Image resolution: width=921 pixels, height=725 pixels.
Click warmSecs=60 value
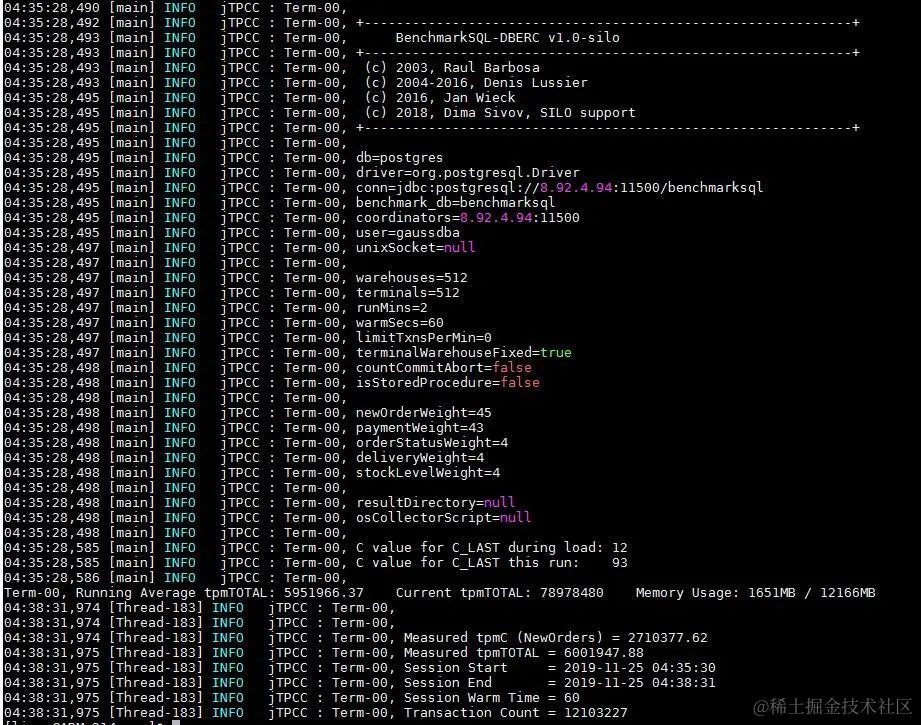pos(399,323)
